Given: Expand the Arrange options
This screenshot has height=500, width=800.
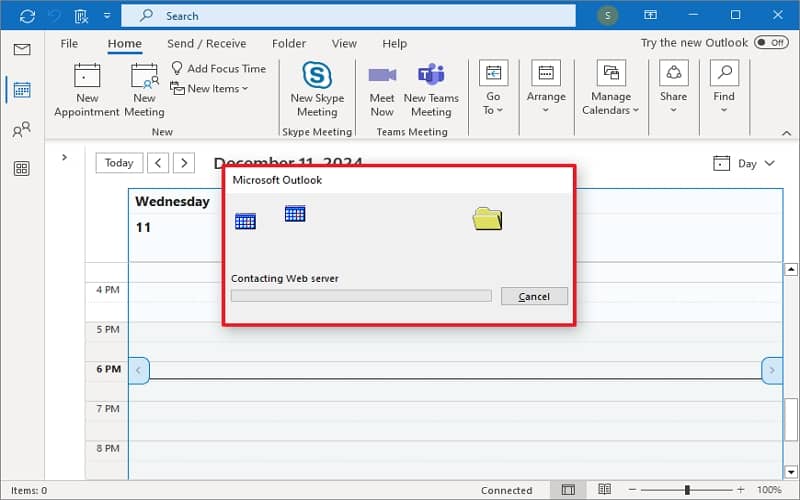Looking at the screenshot, I should click(x=546, y=88).
